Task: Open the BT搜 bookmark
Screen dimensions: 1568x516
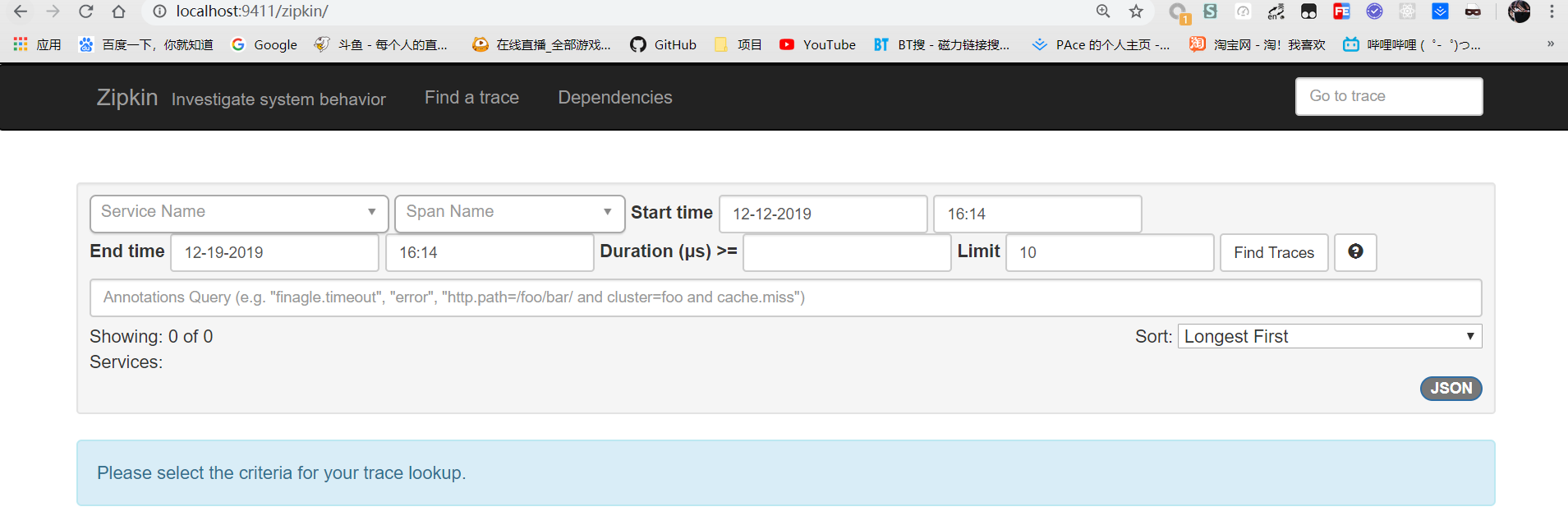Action: click(x=941, y=44)
